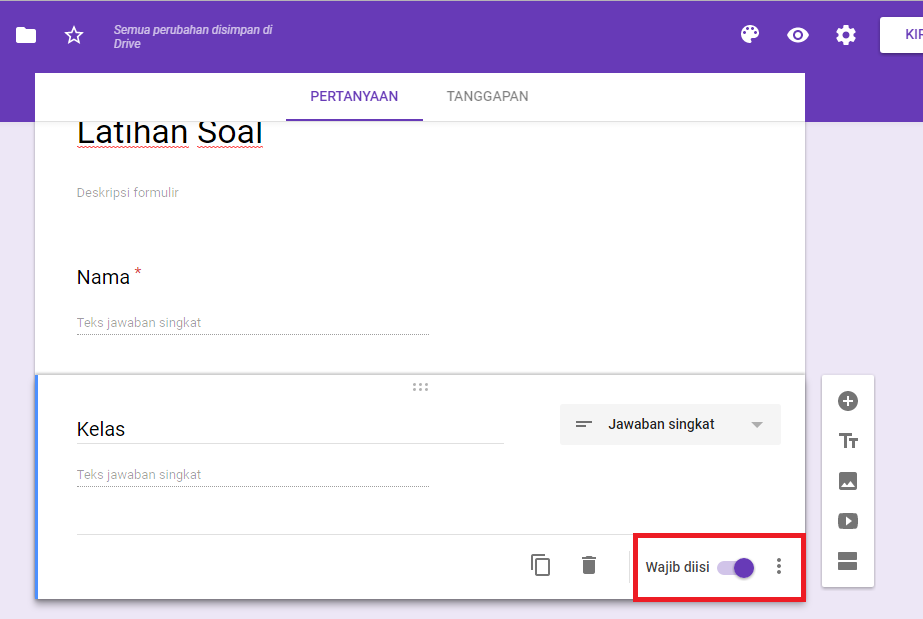923x619 pixels.
Task: Open the Jawaban singkat question type dropdown
Action: pos(670,424)
